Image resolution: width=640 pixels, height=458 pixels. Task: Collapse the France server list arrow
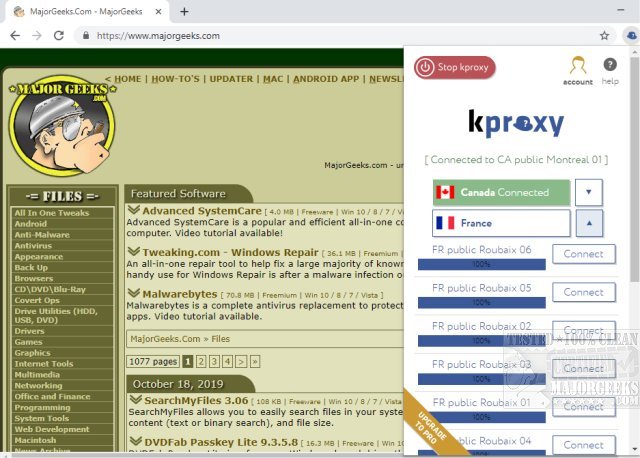point(589,223)
